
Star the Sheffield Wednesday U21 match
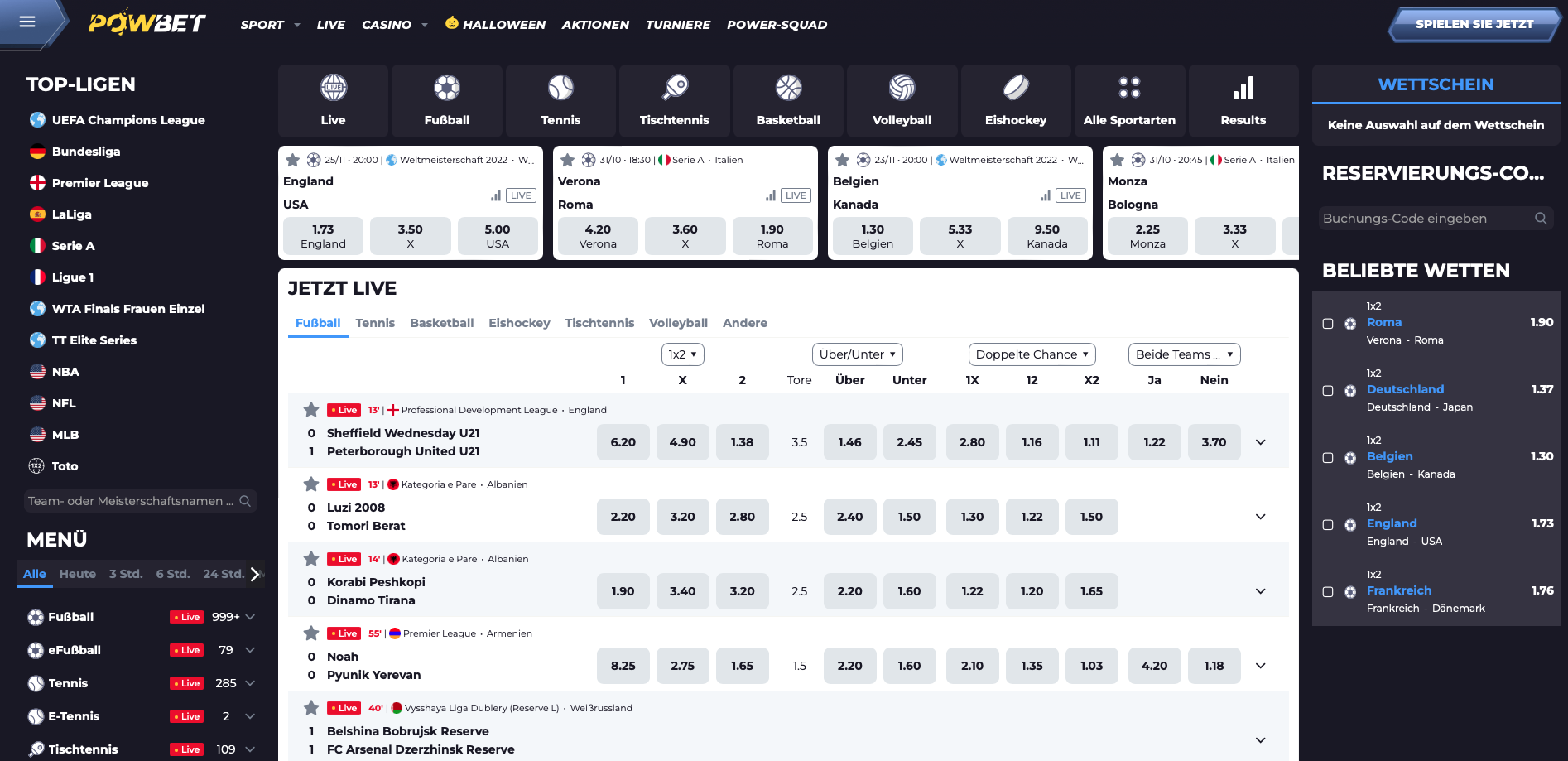311,409
